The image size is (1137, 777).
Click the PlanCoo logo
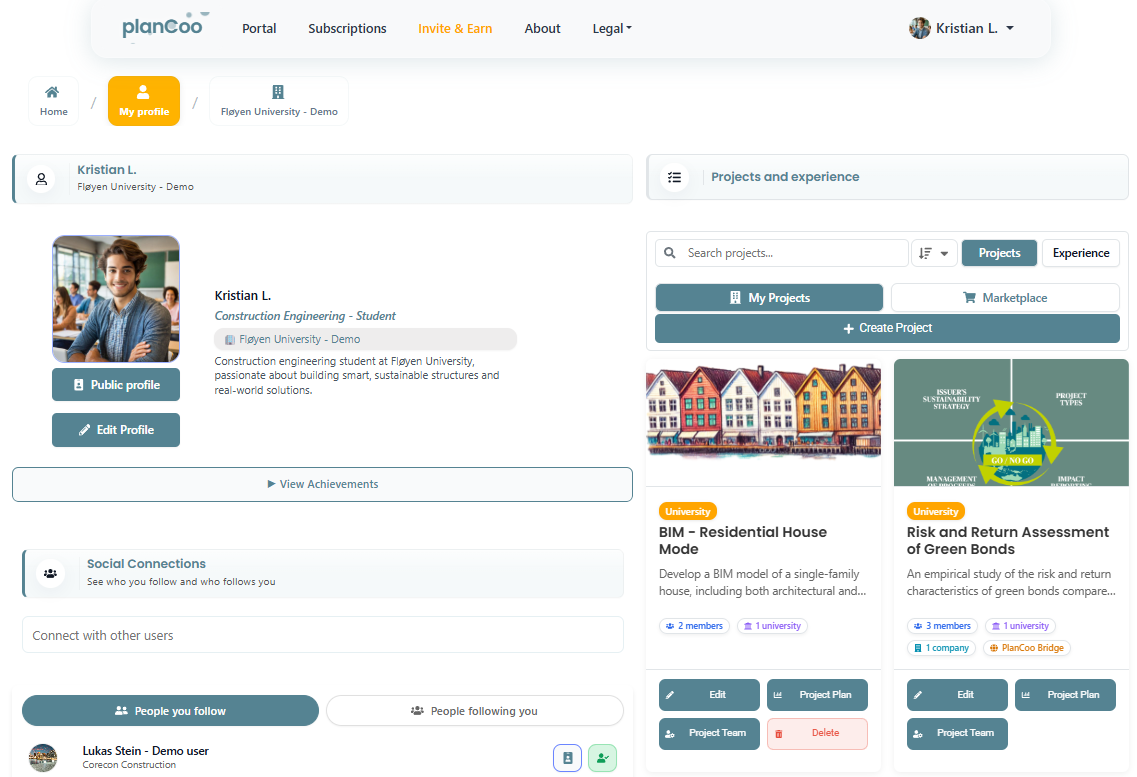pyautogui.click(x=162, y=28)
